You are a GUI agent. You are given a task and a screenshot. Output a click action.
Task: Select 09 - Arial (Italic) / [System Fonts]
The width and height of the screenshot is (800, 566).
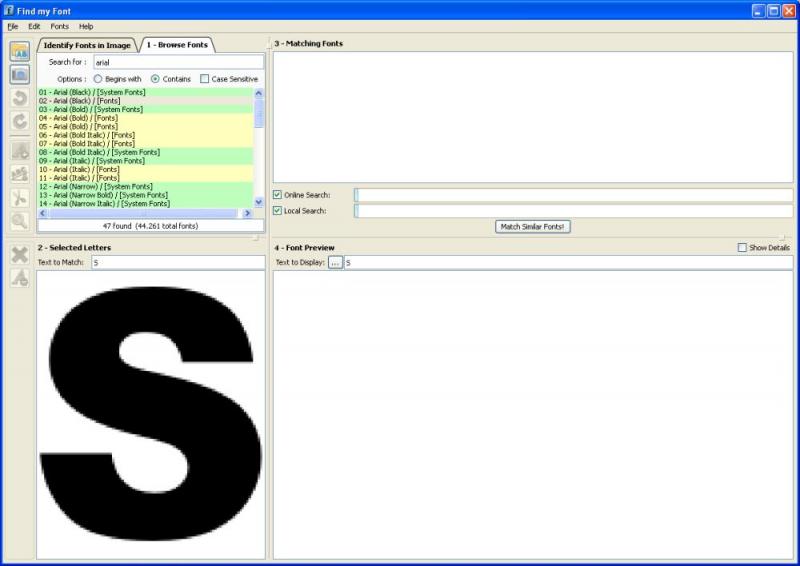click(x=145, y=161)
